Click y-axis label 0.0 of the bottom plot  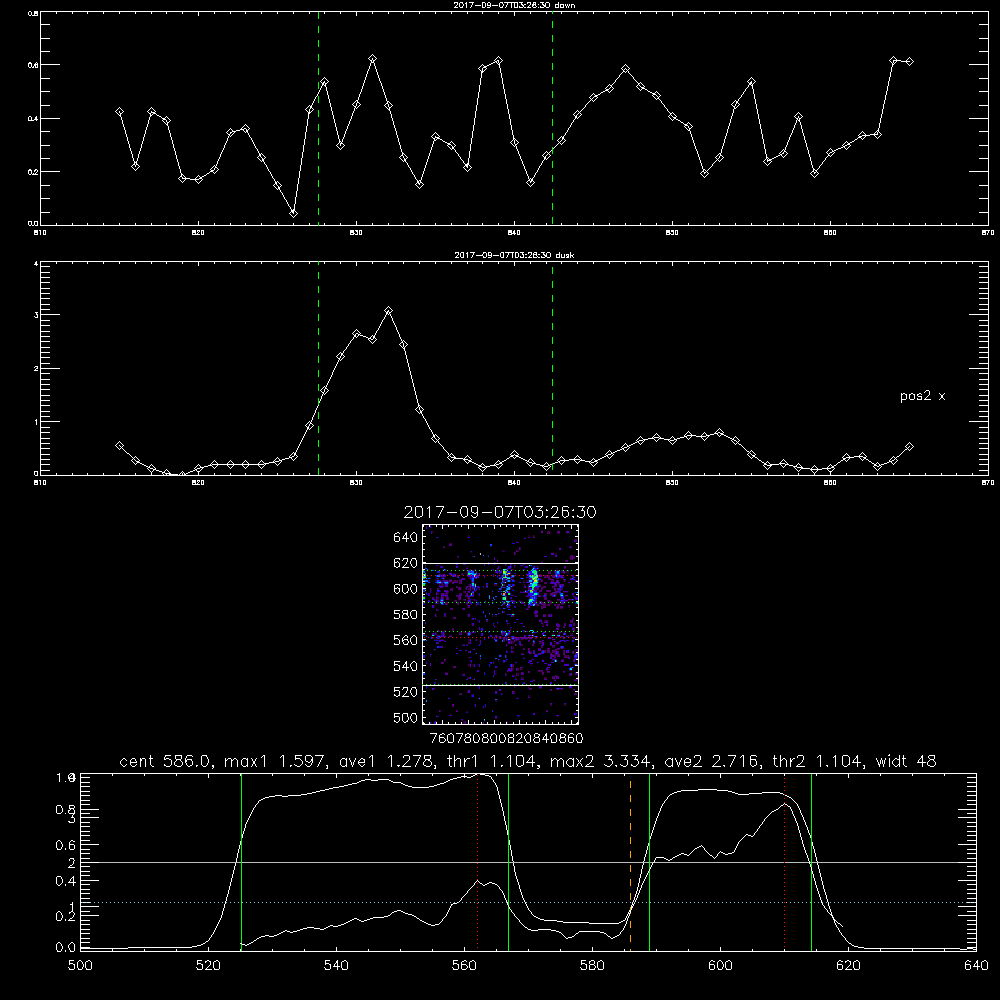tap(66, 948)
